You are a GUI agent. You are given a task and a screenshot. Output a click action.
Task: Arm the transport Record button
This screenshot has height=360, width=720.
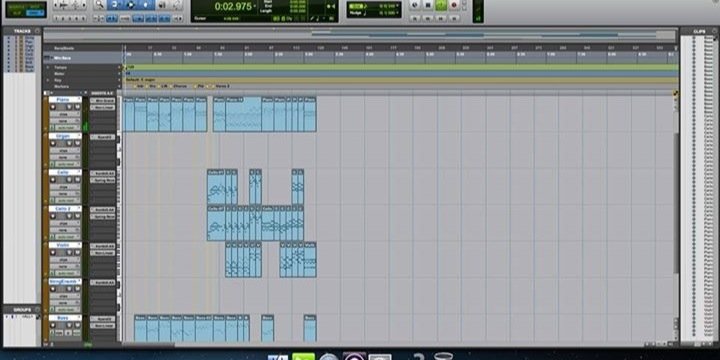pyautogui.click(x=454, y=5)
